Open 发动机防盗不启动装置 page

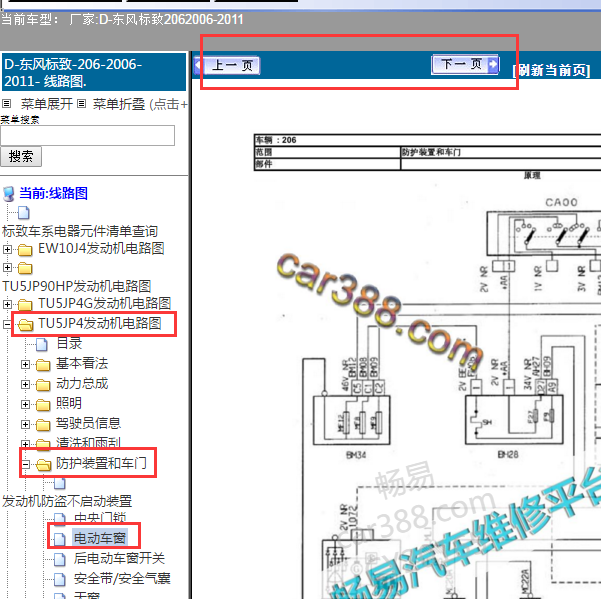[x=67, y=501]
